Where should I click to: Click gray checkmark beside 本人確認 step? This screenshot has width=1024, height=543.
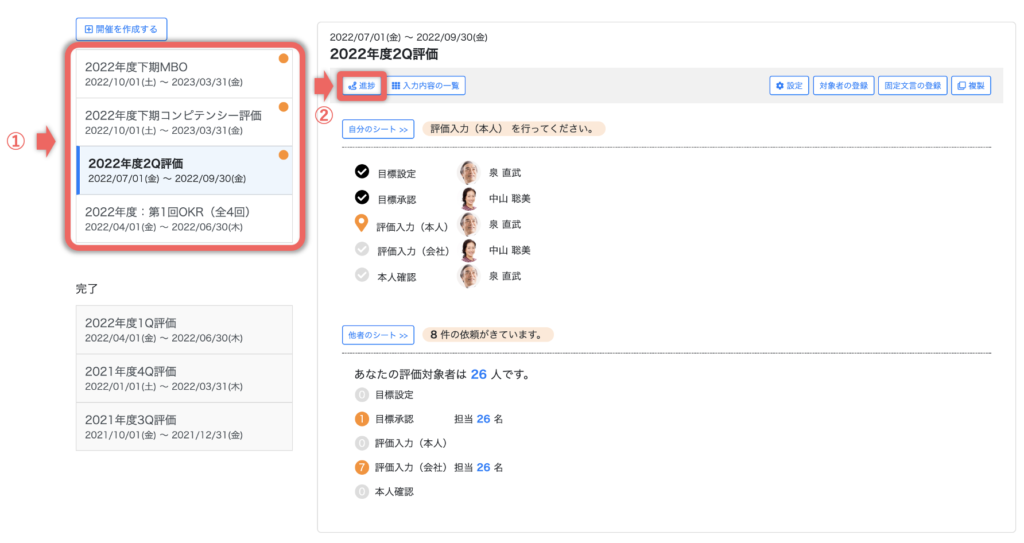[x=362, y=276]
